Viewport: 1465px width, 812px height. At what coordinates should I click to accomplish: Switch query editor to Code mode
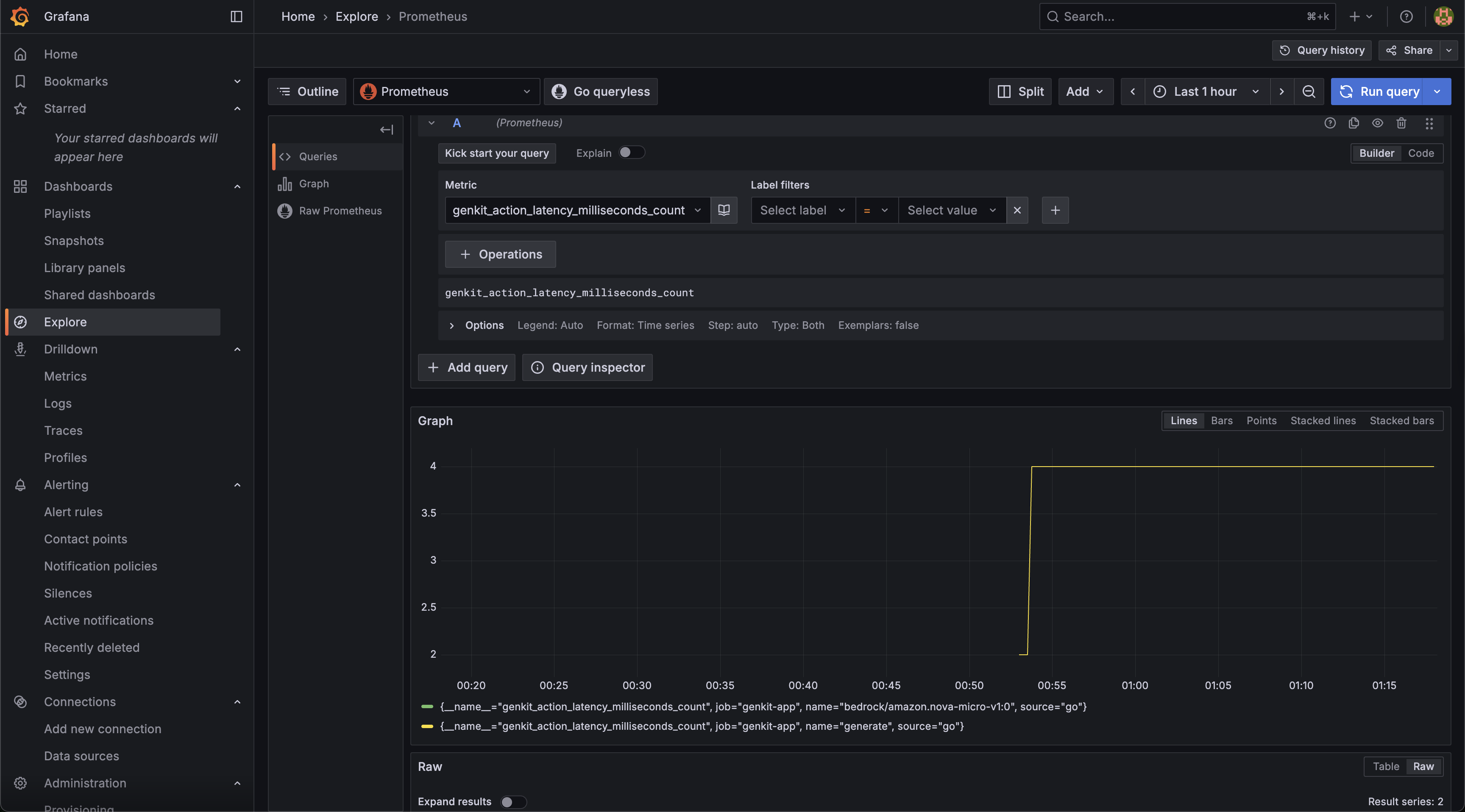(1420, 153)
